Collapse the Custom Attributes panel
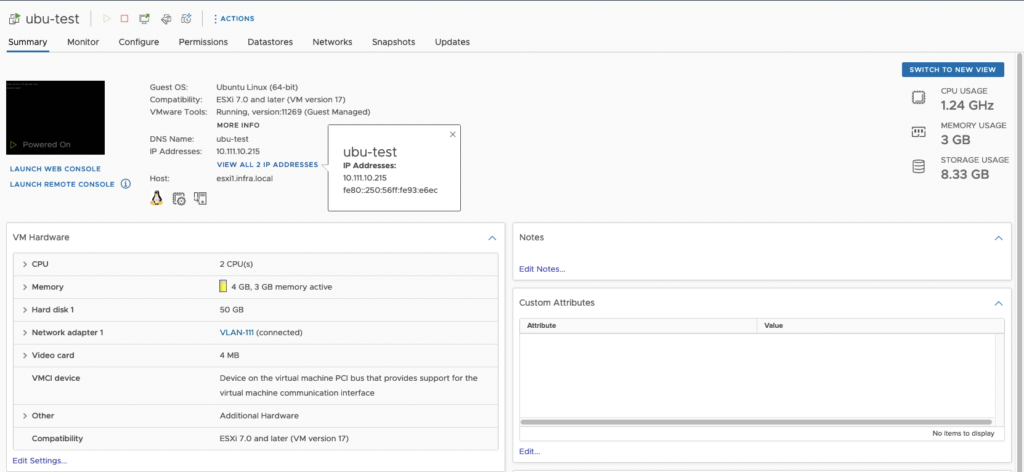Viewport: 1024px width, 472px height. [x=997, y=302]
